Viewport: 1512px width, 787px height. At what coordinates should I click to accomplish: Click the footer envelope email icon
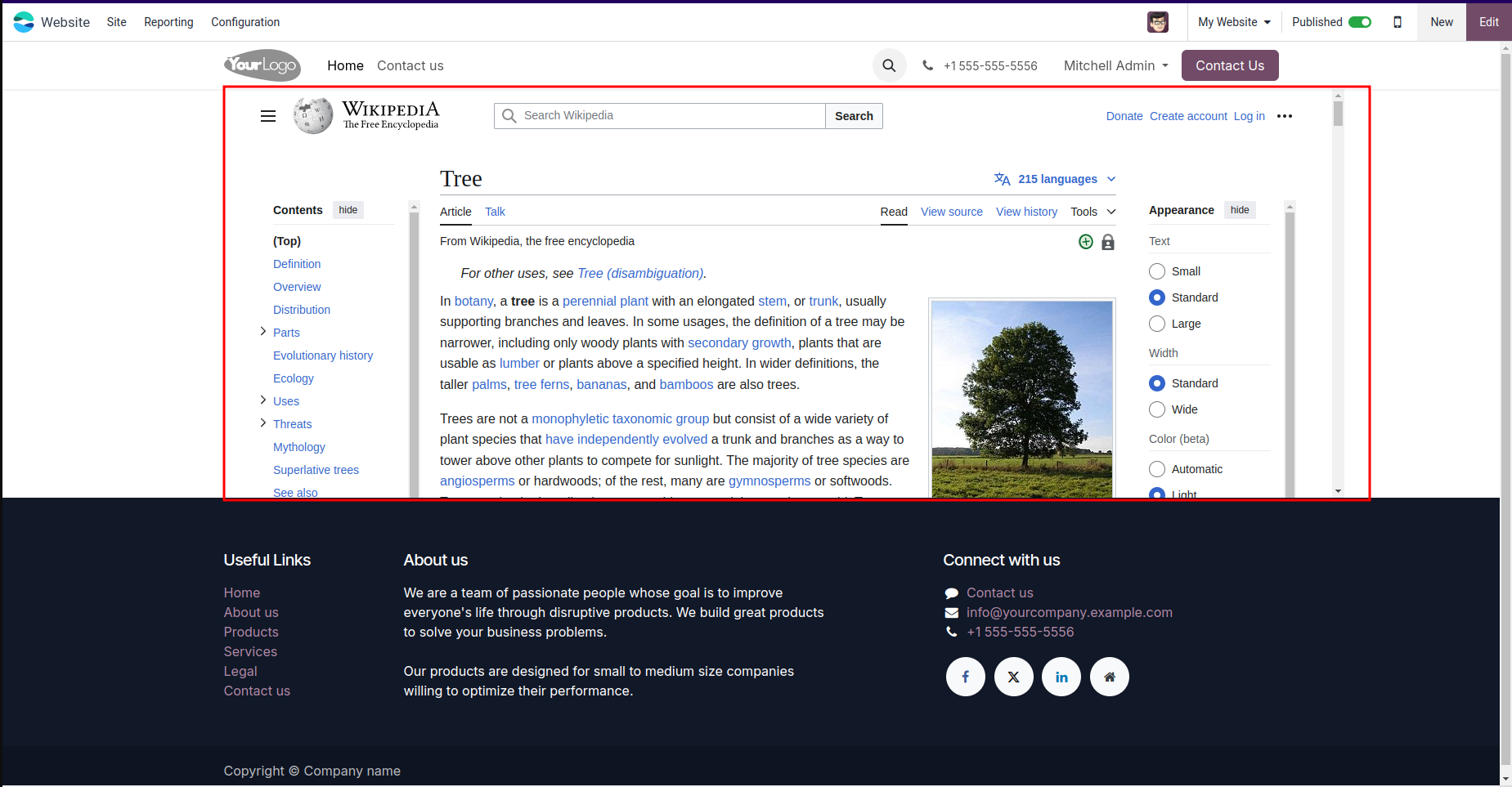[952, 613]
